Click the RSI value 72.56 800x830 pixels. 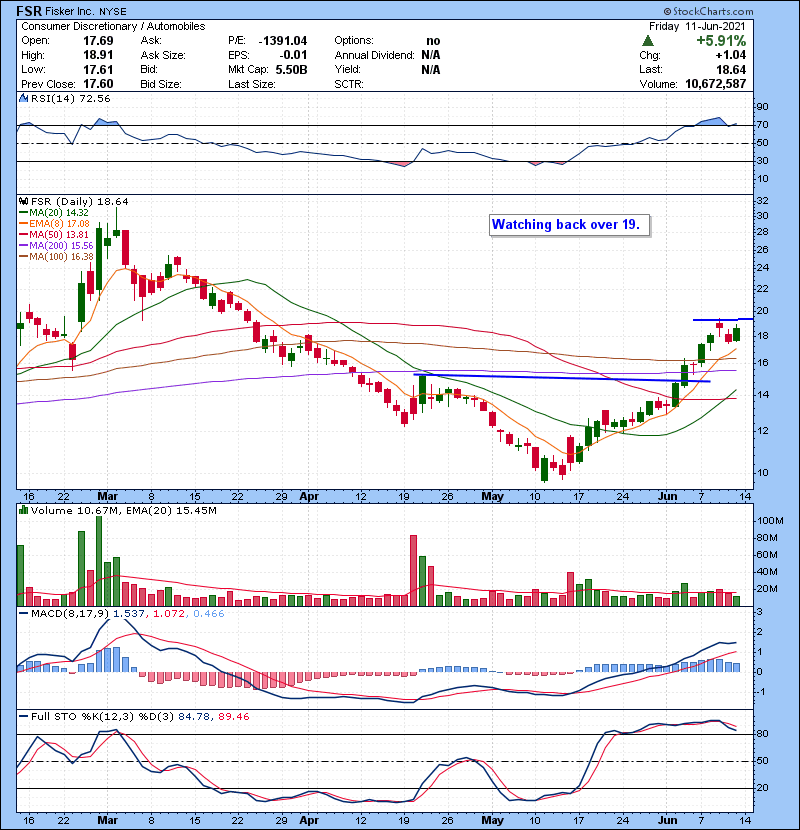pos(96,98)
